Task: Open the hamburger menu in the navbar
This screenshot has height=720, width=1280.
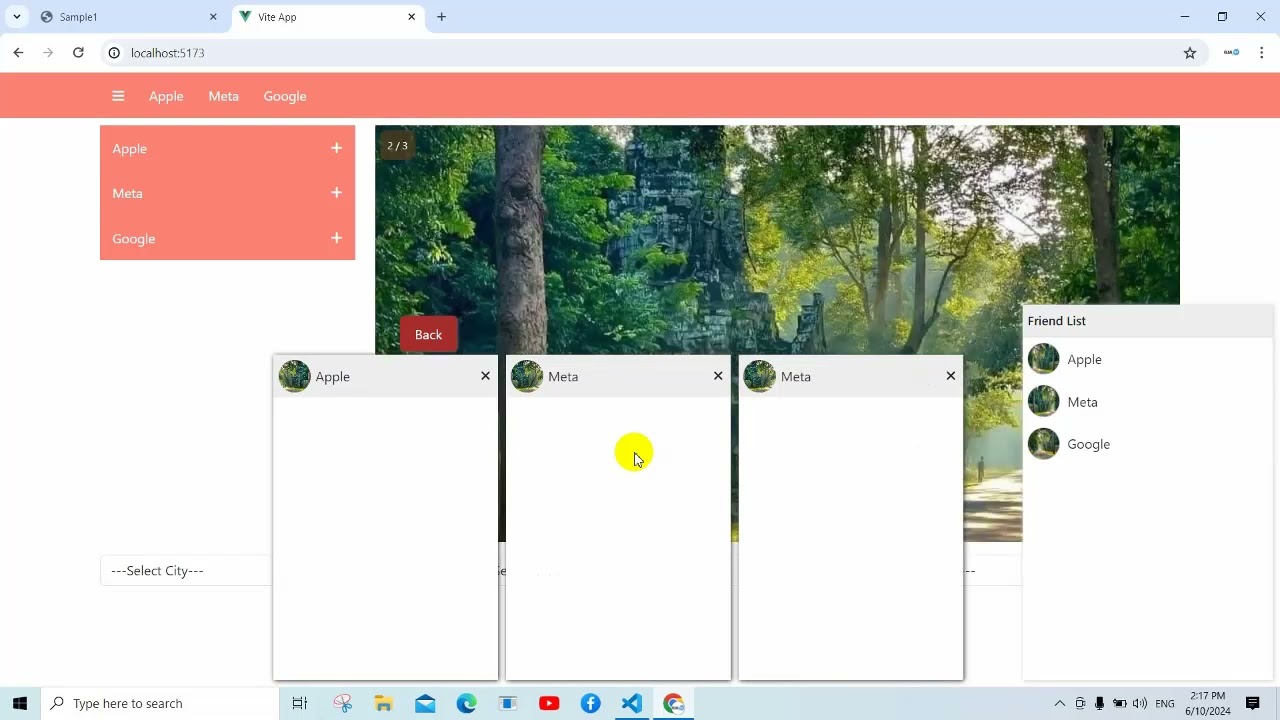Action: coord(118,96)
